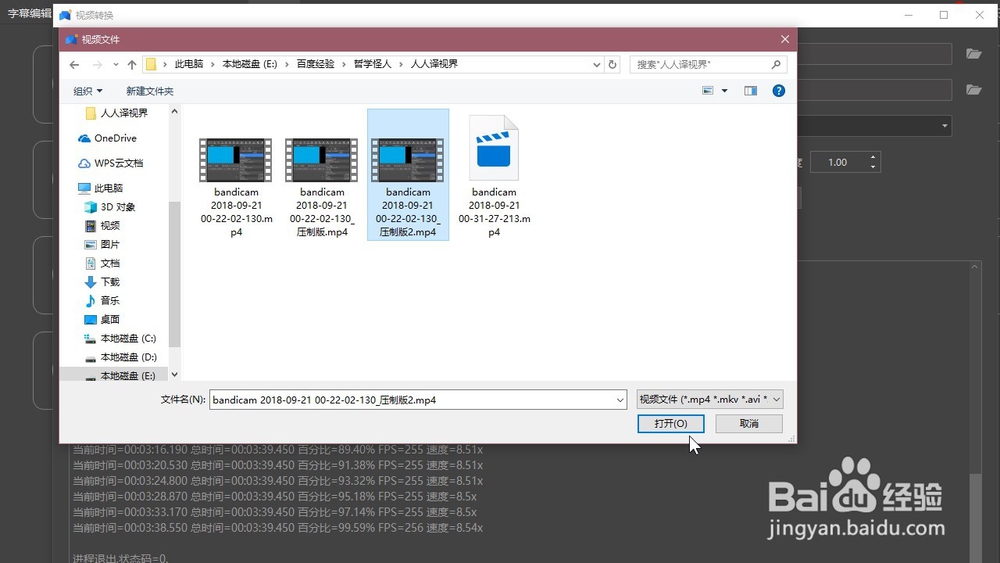The image size is (1000, 563).
Task: Open the help question mark icon
Action: pos(779,91)
